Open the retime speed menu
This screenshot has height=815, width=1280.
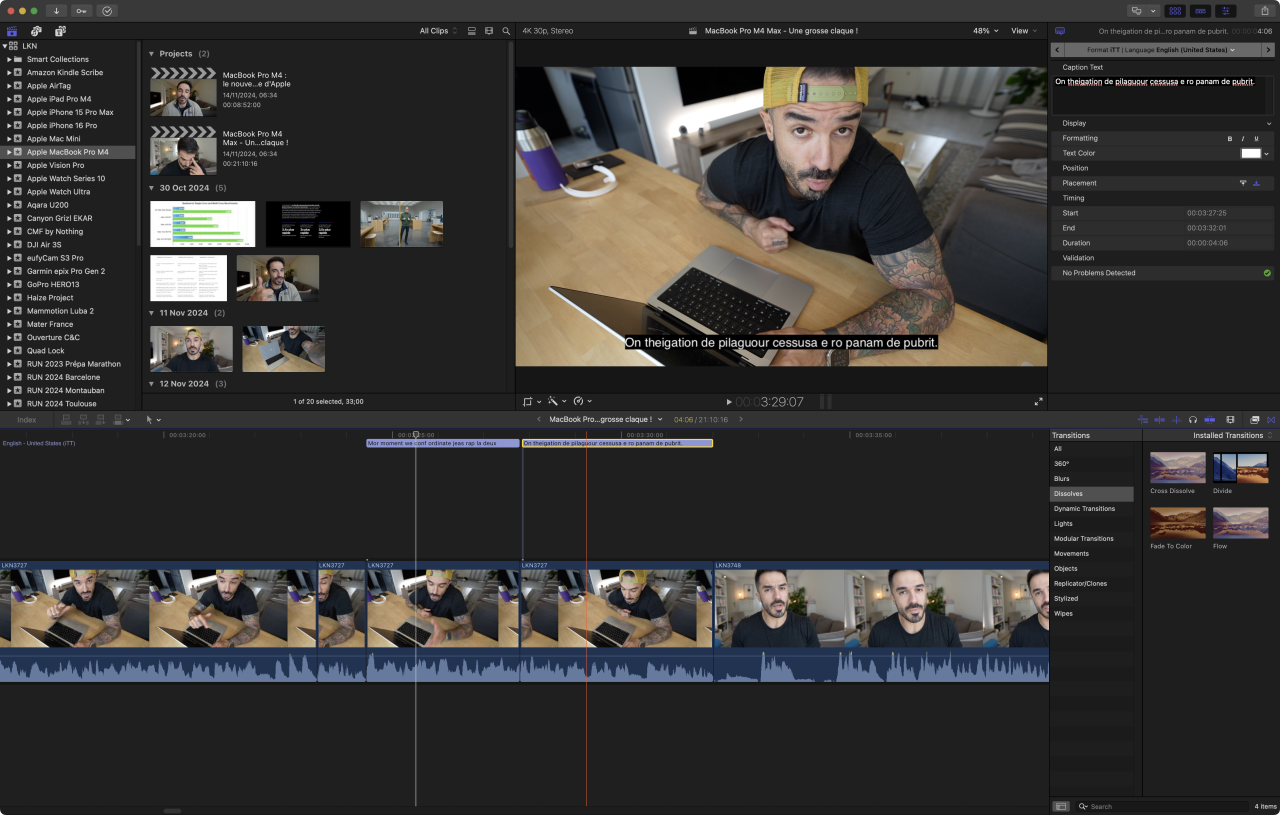(x=583, y=401)
